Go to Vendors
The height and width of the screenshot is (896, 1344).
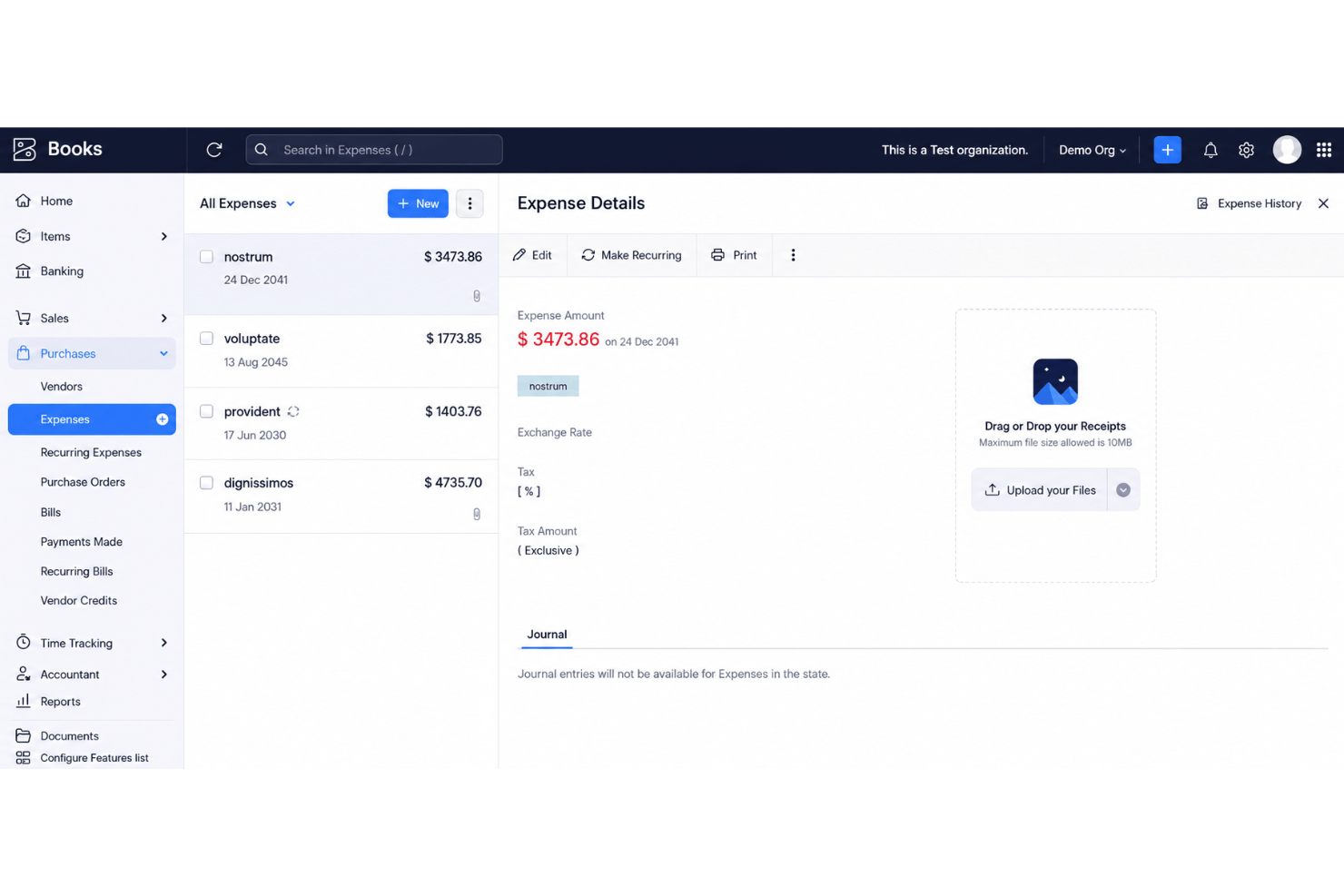(x=62, y=387)
